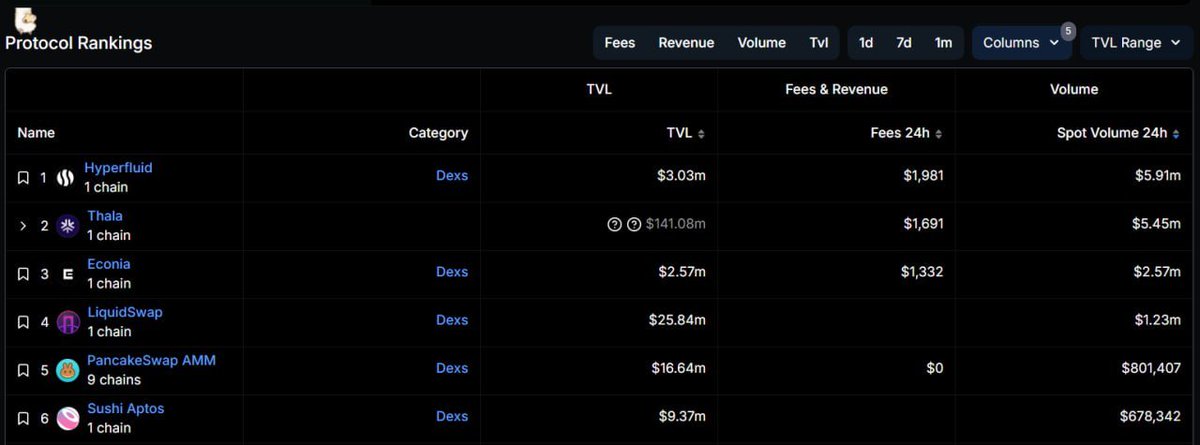The width and height of the screenshot is (1200, 445).
Task: Select the Volume filter tab
Action: tap(762, 43)
